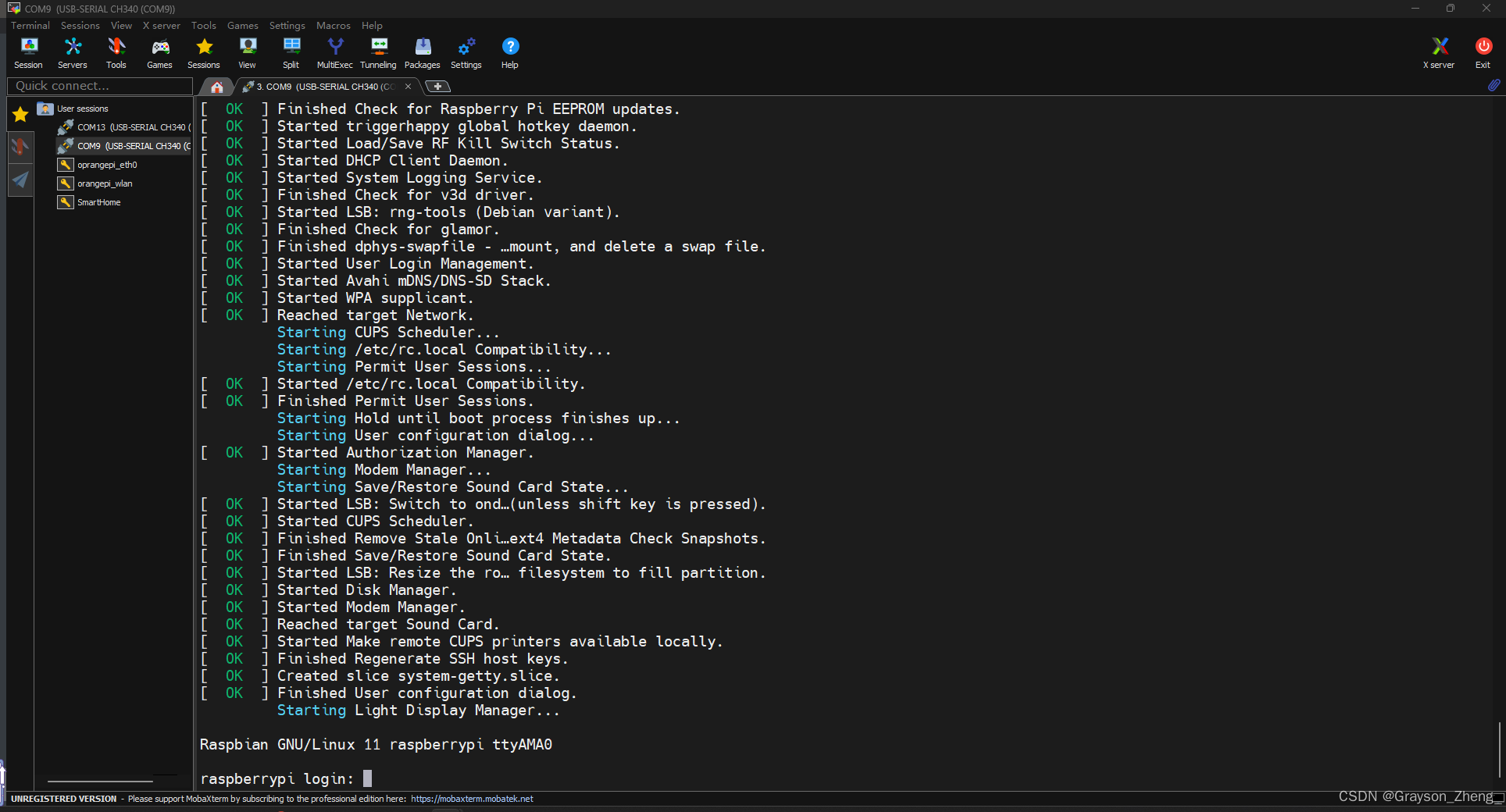Click 'Created slice system-getty.slice.' line

tap(419, 676)
